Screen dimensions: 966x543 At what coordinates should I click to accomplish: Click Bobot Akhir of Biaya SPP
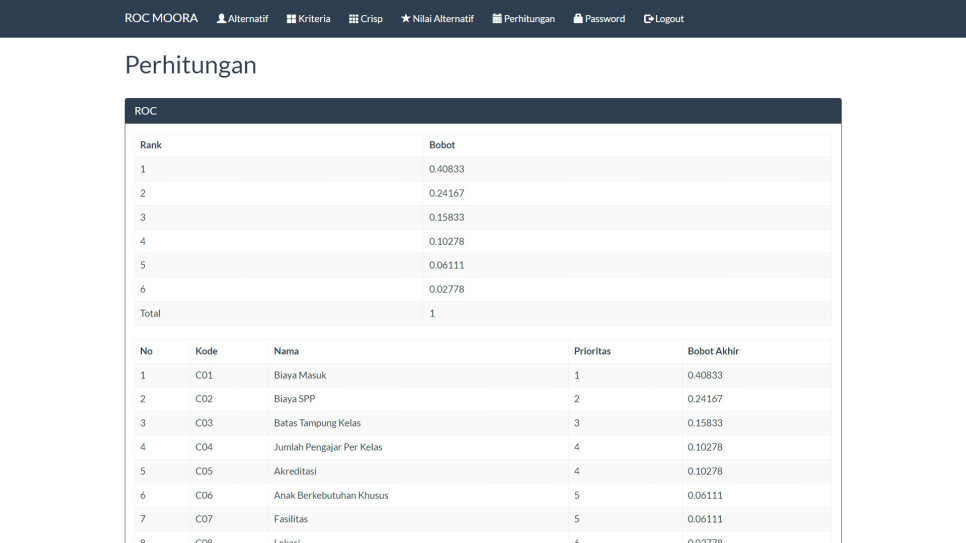tap(705, 399)
